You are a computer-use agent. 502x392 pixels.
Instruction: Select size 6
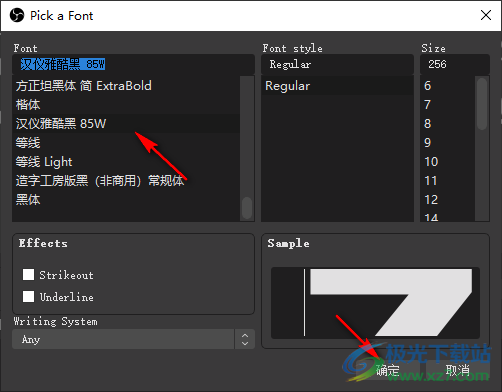point(447,86)
